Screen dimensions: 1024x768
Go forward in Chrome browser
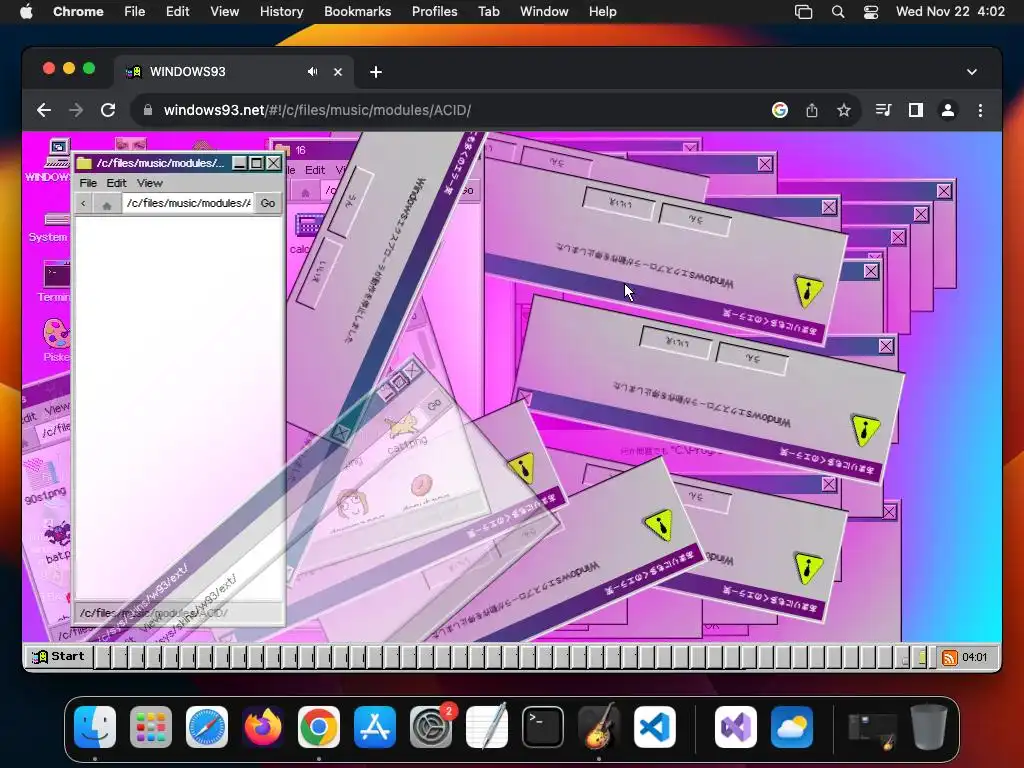pyautogui.click(x=76, y=110)
